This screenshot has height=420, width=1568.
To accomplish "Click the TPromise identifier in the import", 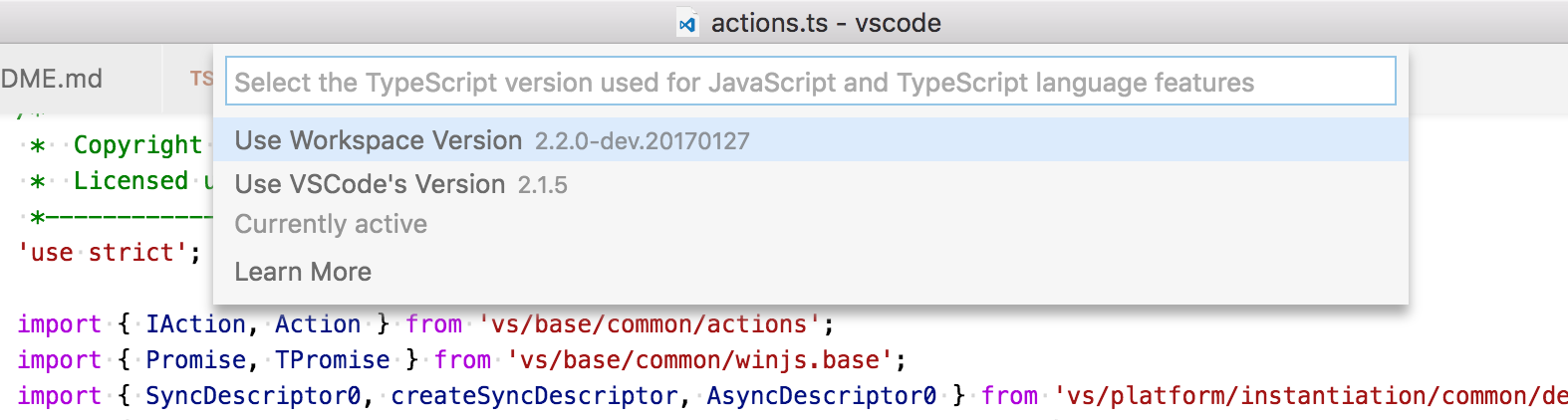I will [332, 360].
